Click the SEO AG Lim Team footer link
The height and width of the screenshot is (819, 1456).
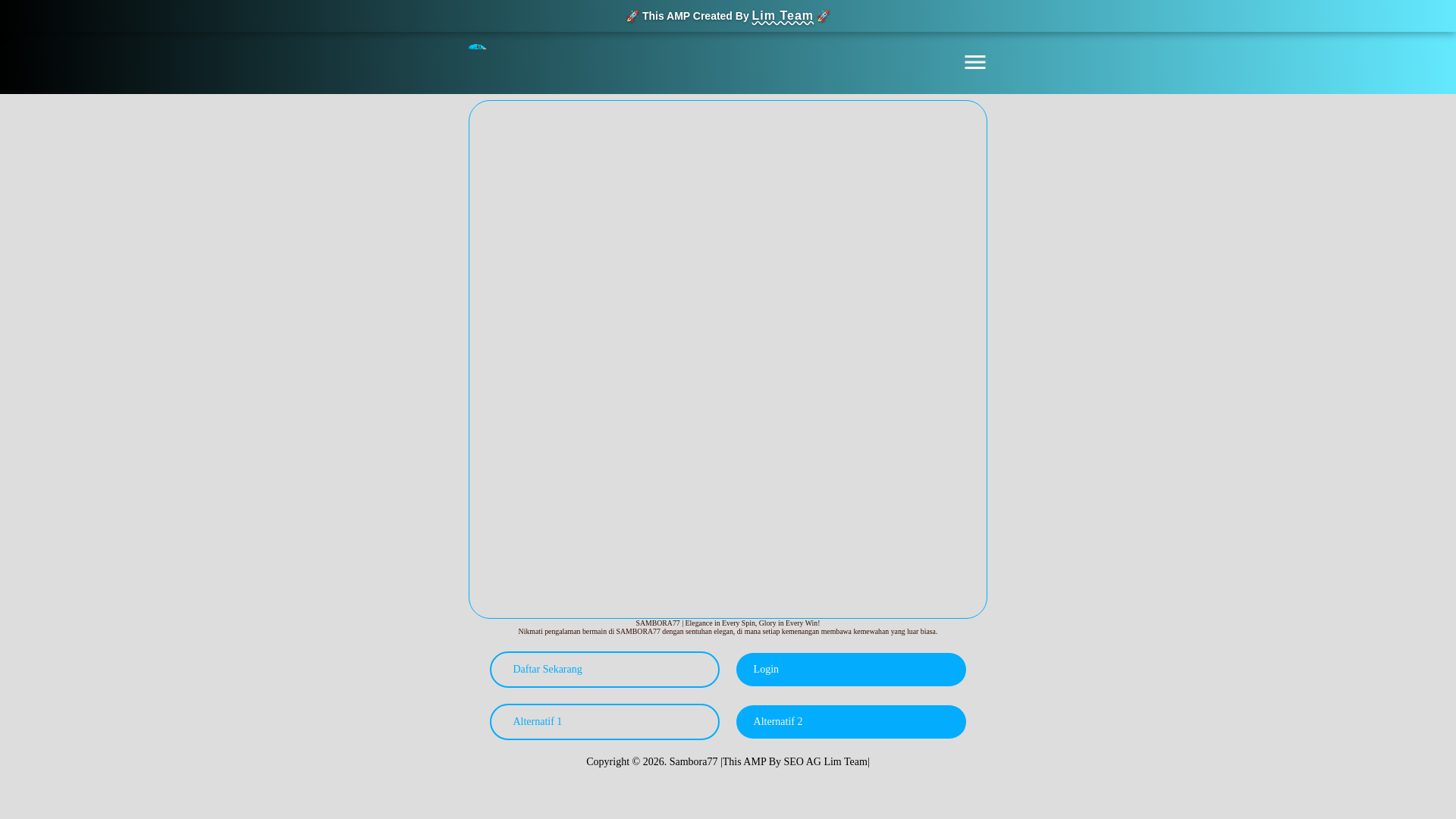coord(825,762)
